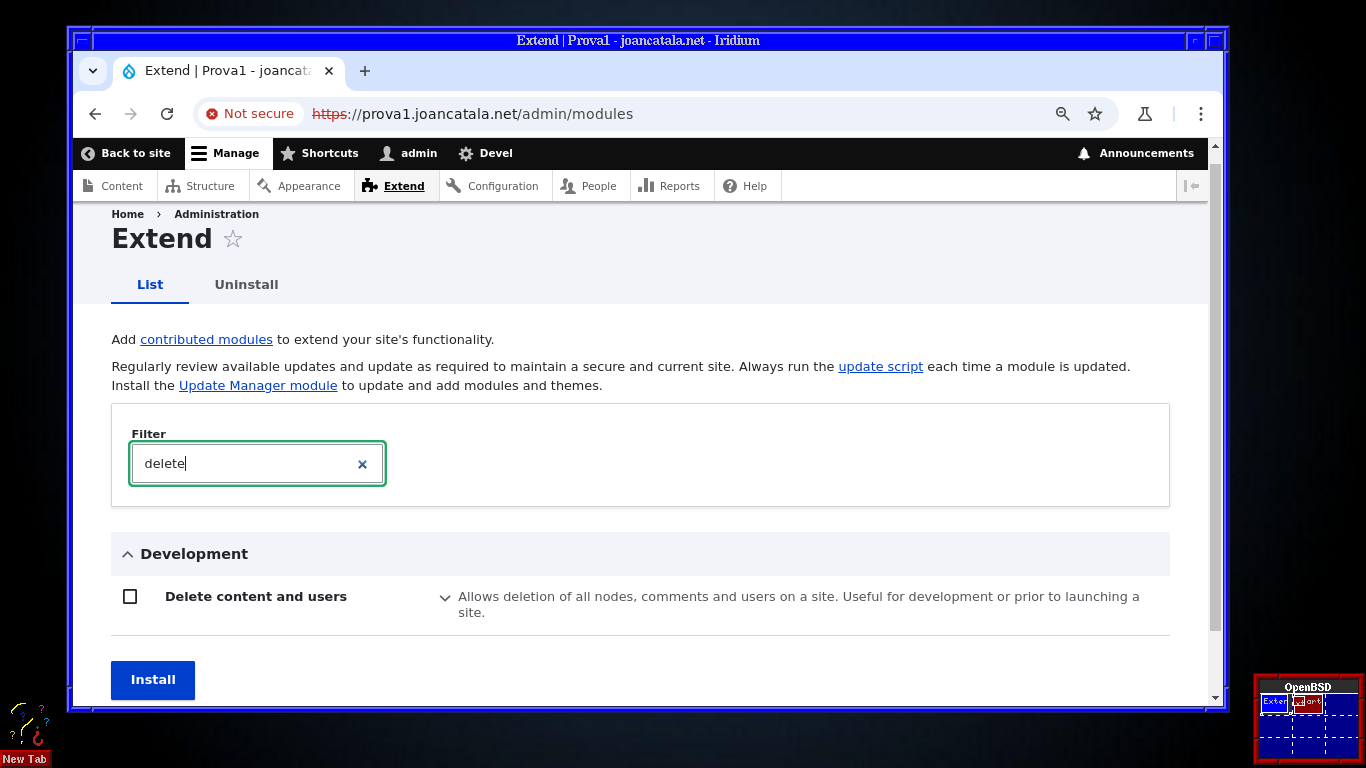Click the Filter text field

257,464
